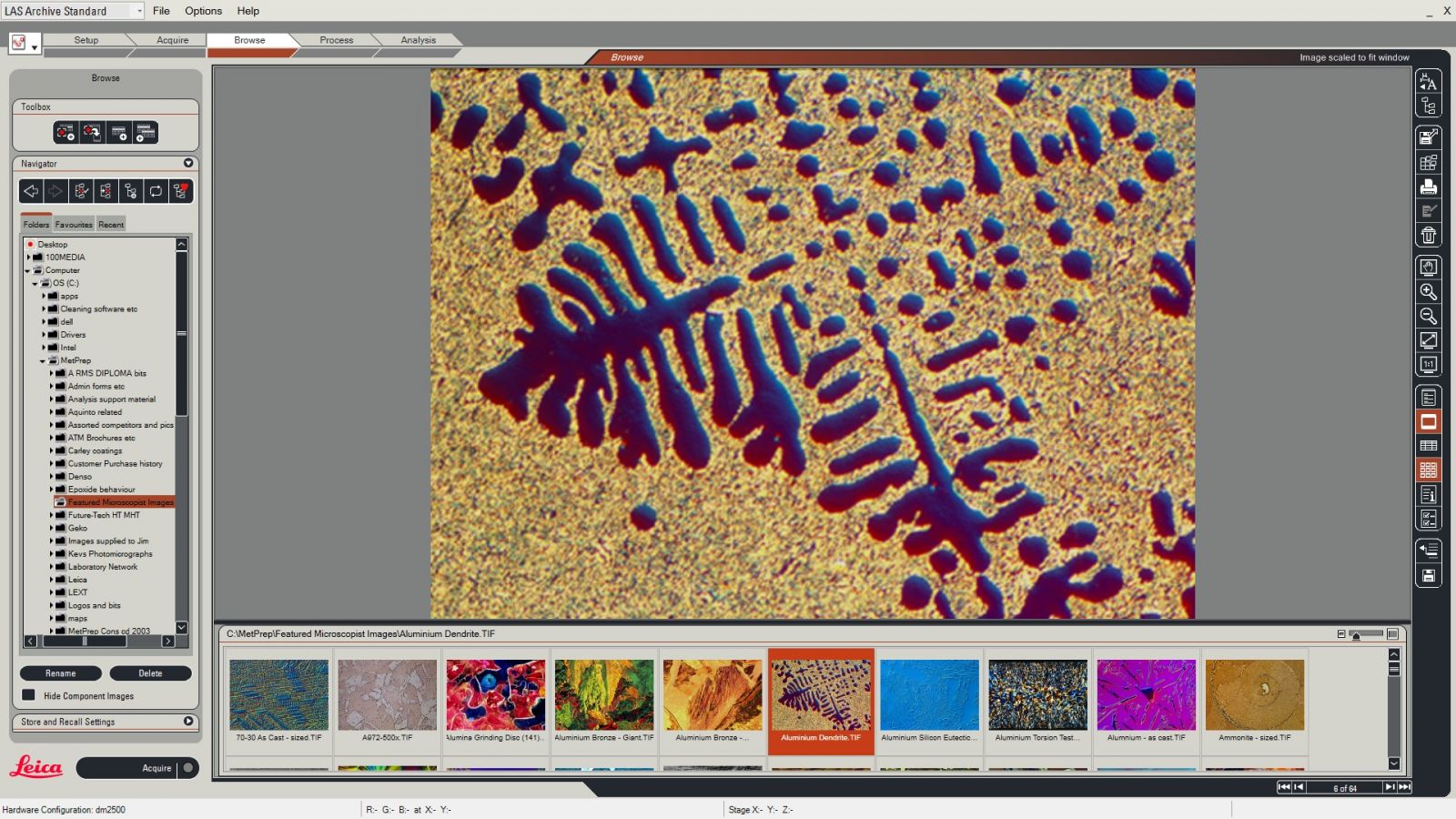Expand the Store and Recall Settings panel
The width and height of the screenshot is (1456, 819).
pos(188,722)
